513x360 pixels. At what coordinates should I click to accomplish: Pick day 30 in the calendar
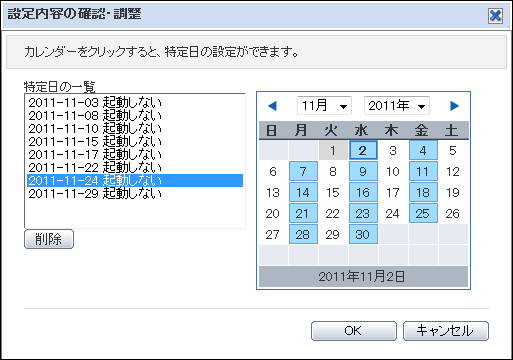tap(363, 234)
